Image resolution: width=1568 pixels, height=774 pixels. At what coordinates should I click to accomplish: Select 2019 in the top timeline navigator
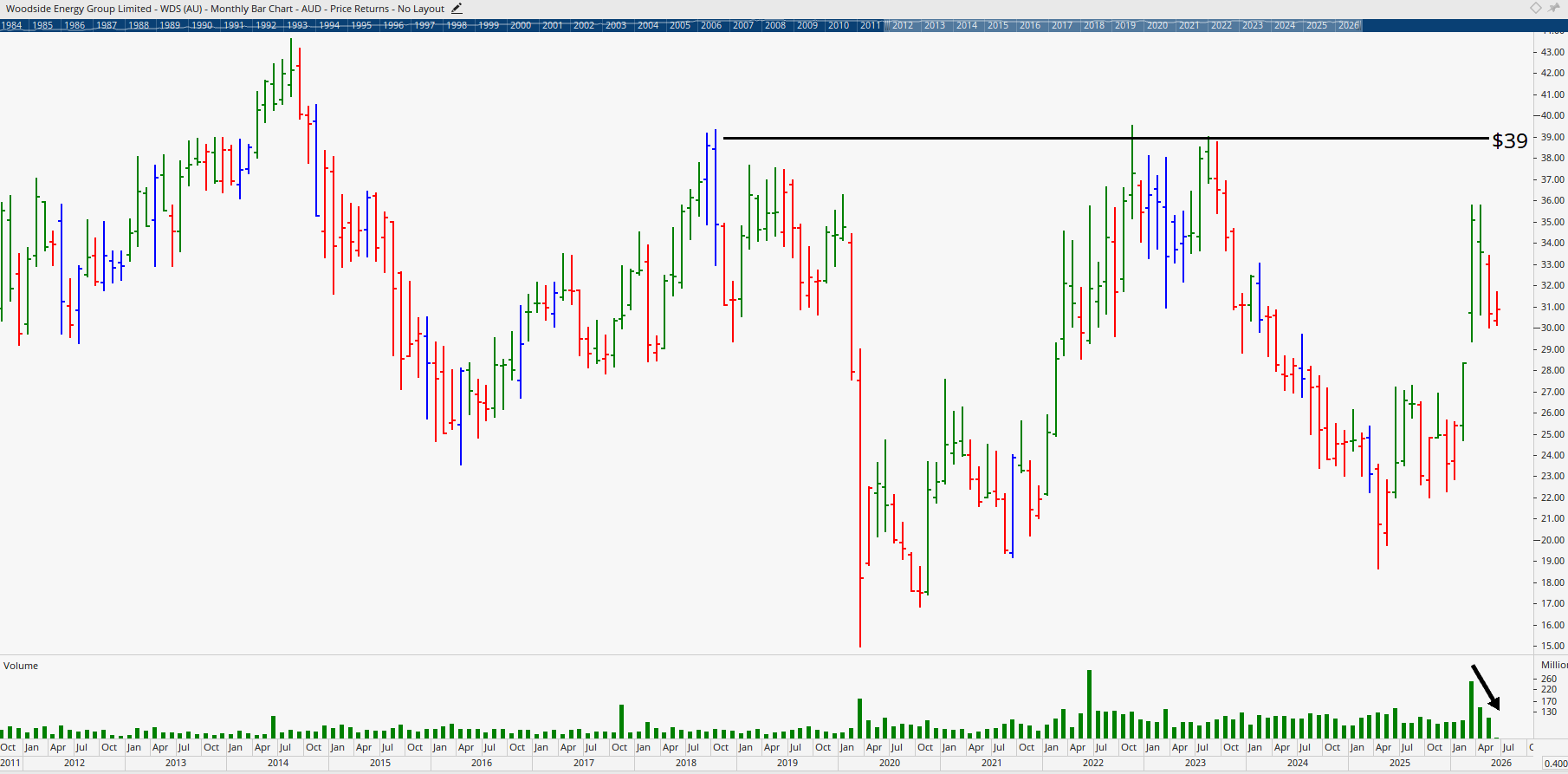[1125, 25]
